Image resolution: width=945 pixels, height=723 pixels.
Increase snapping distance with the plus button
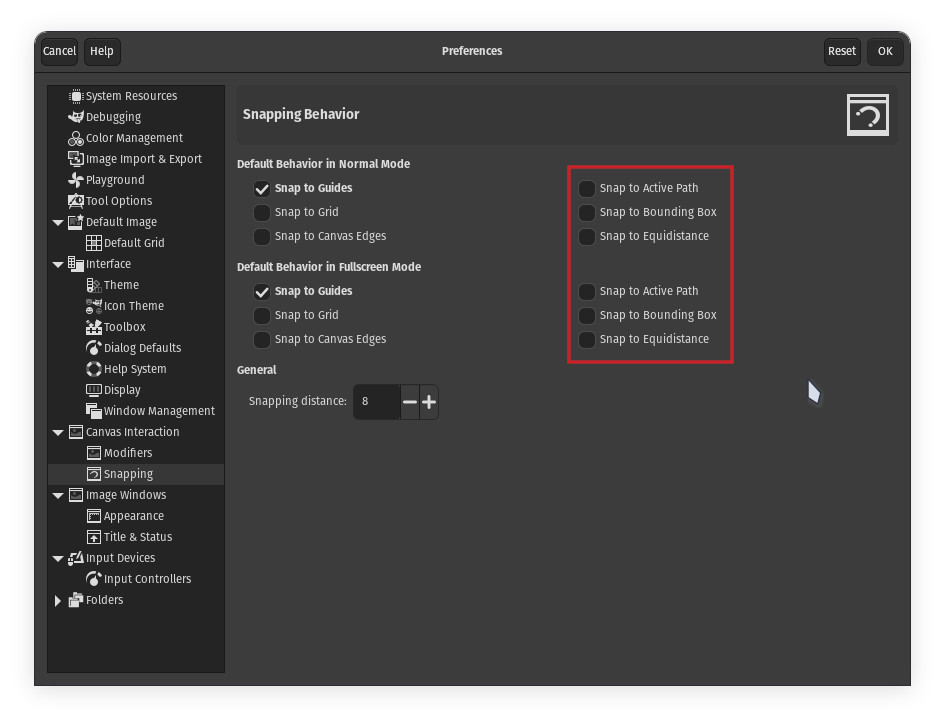tap(428, 402)
